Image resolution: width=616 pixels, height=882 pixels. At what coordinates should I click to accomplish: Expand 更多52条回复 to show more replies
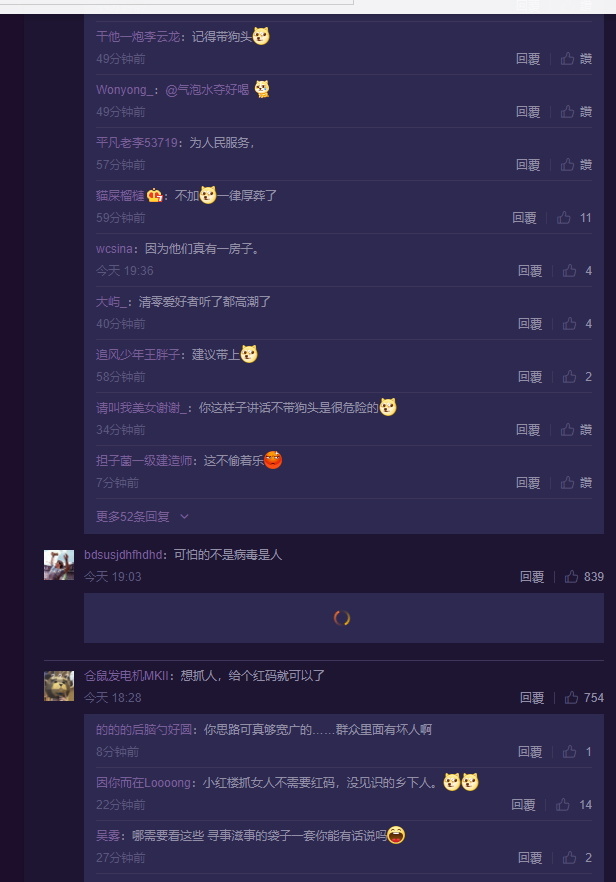(x=142, y=516)
